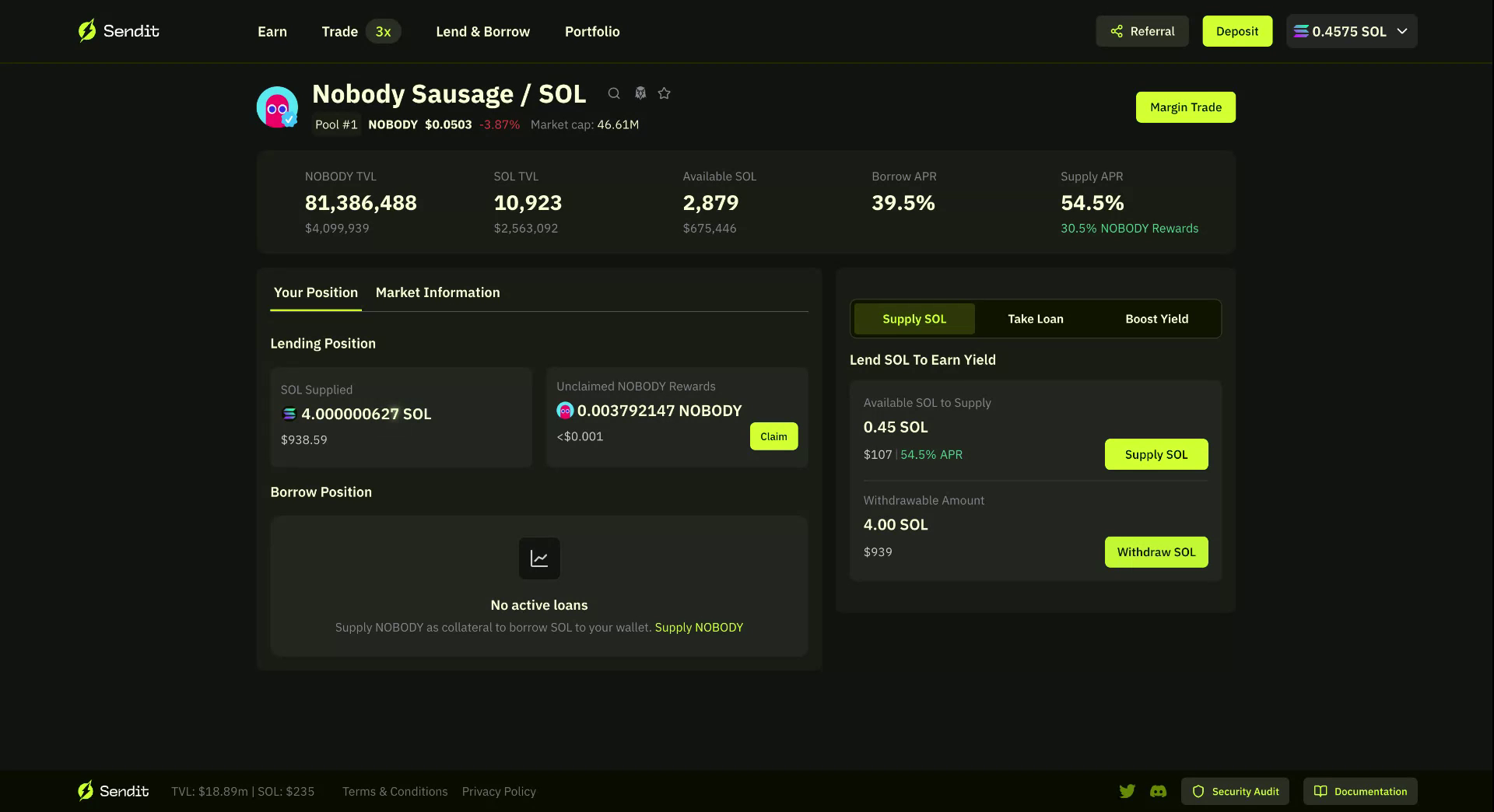
Task: Open the Privacy Policy in the footer
Action: point(499,791)
